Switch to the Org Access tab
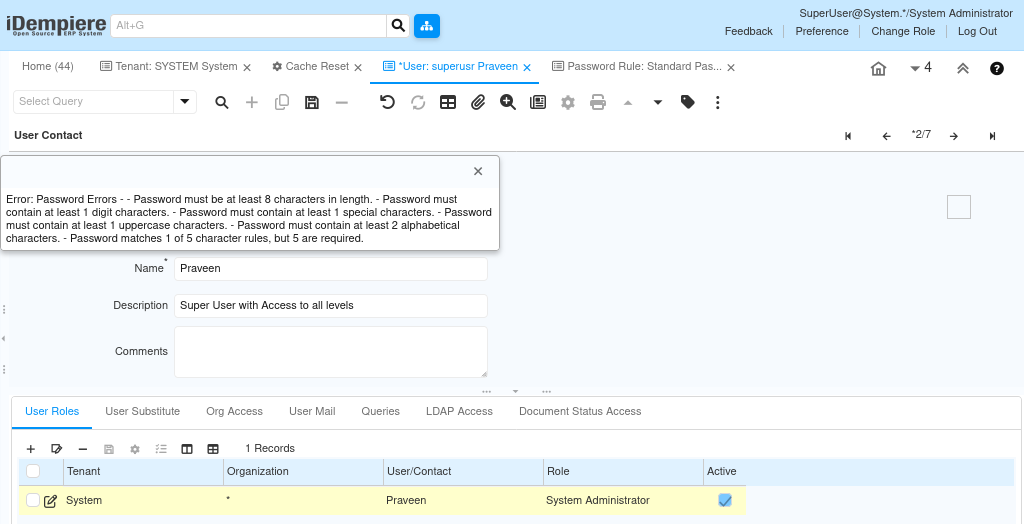This screenshot has width=1024, height=524. pyautogui.click(x=234, y=411)
